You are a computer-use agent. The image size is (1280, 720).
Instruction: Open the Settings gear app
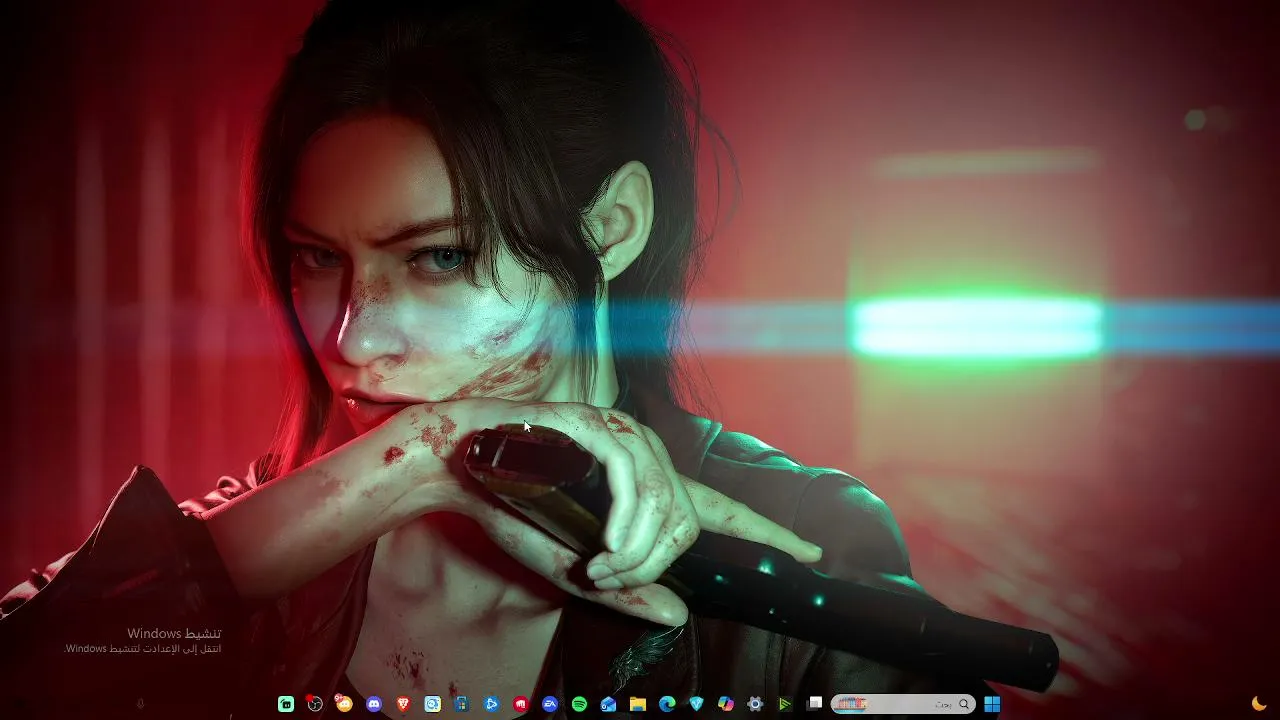click(x=755, y=704)
